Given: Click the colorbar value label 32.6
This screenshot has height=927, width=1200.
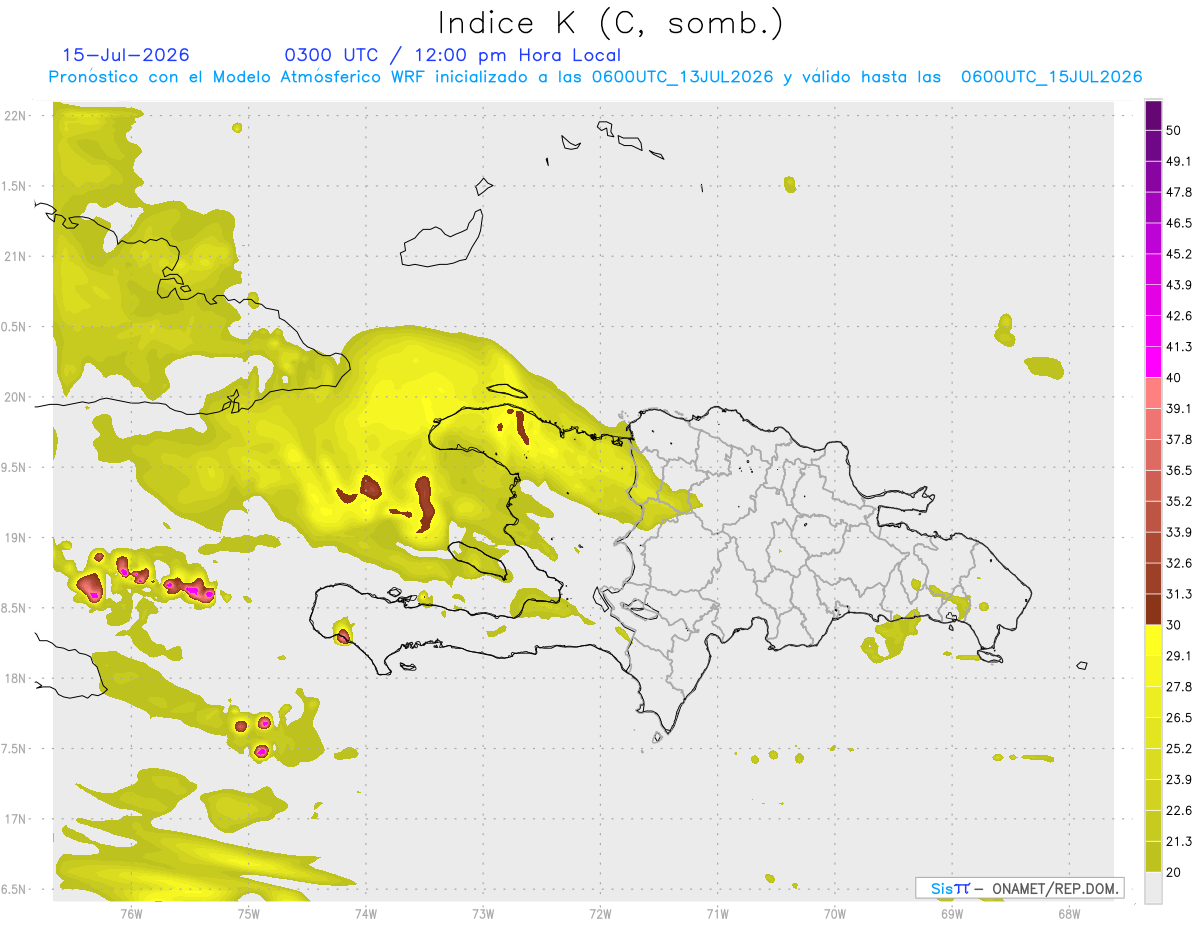Looking at the screenshot, I should [x=1179, y=563].
